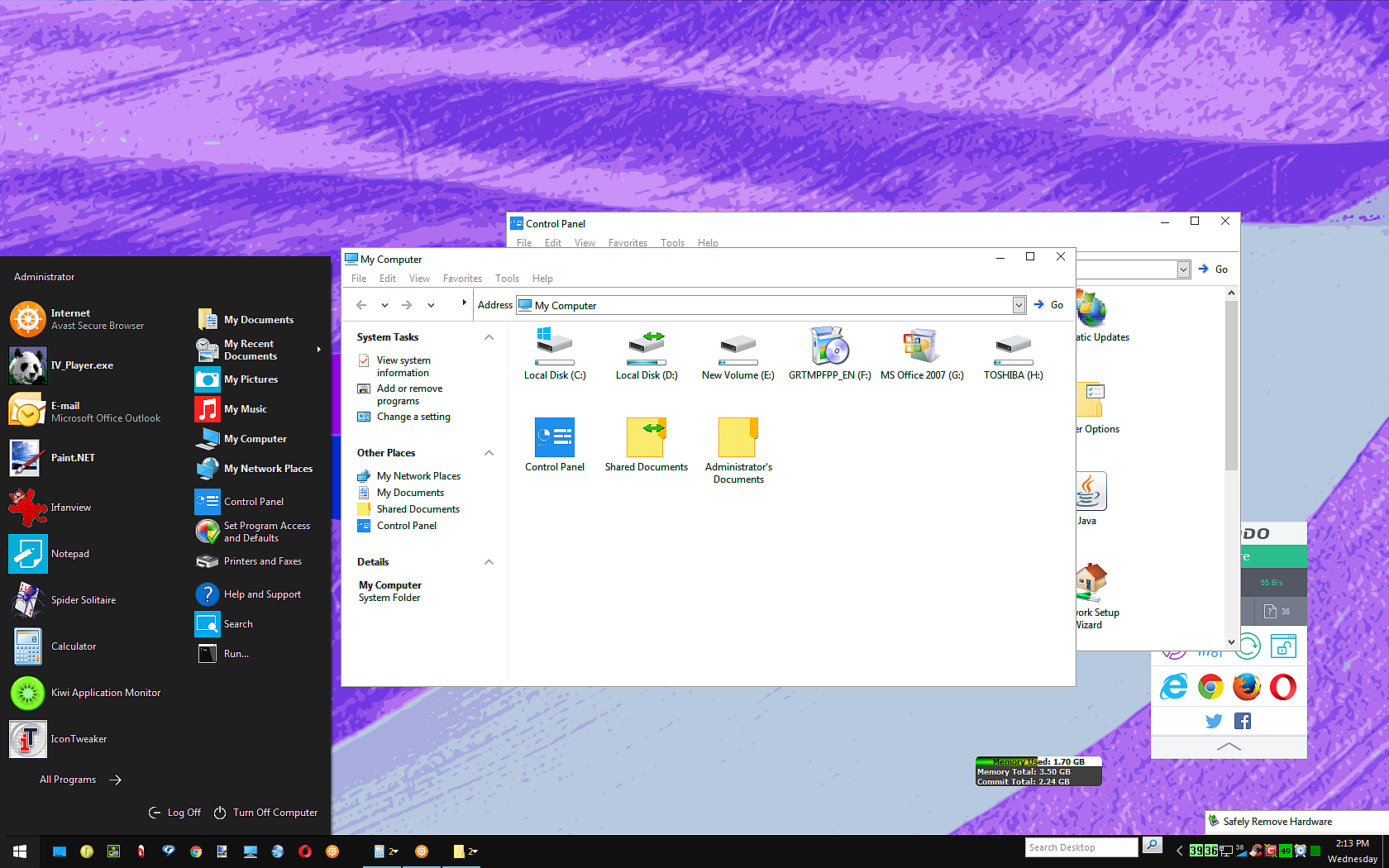This screenshot has height=868, width=1389.
Task: Open the TOSHIBA (H:) drive
Action: pyautogui.click(x=1013, y=353)
